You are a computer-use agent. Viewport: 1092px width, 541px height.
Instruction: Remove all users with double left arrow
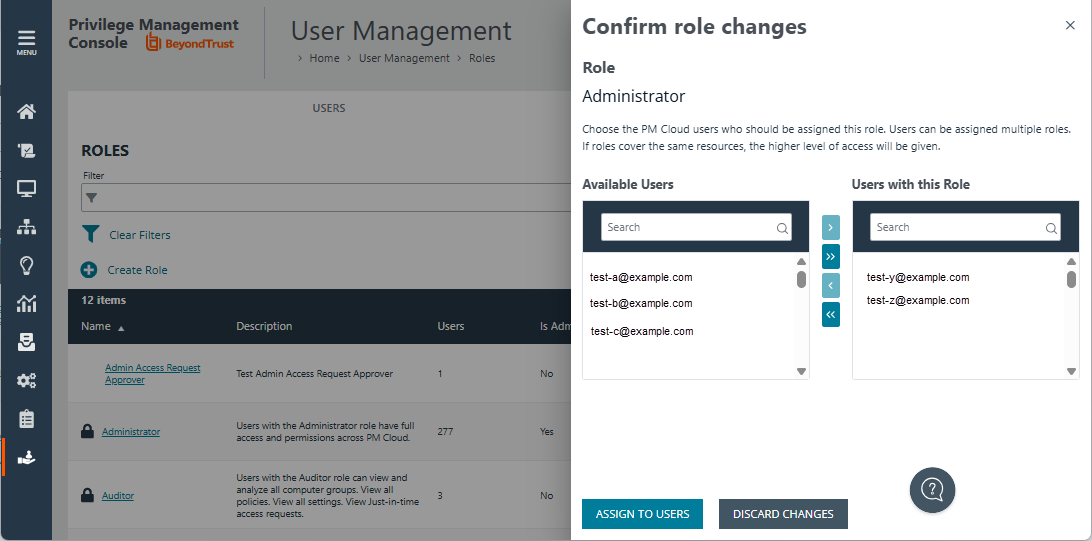pyautogui.click(x=831, y=314)
